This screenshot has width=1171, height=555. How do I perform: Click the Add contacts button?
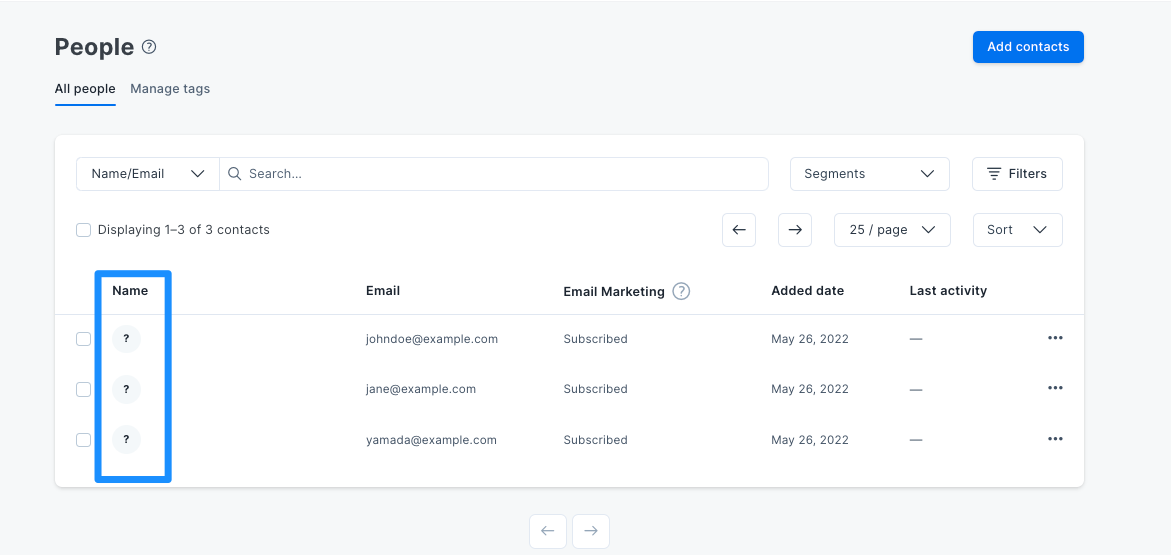coord(1028,47)
